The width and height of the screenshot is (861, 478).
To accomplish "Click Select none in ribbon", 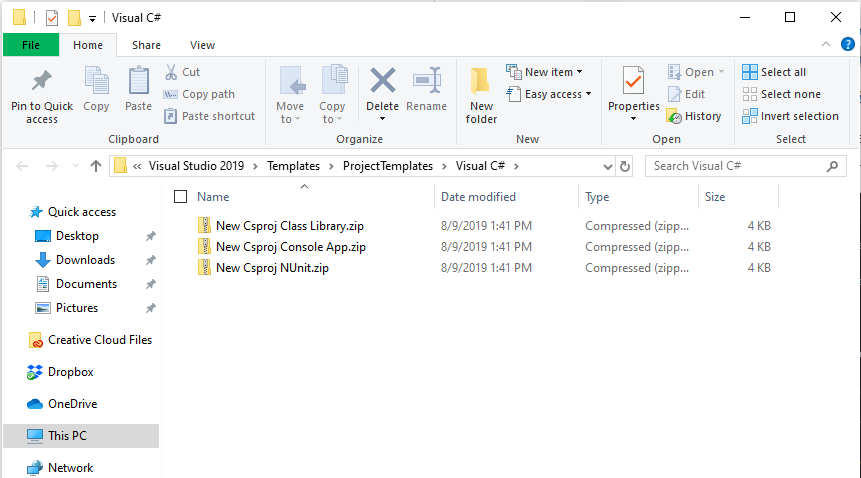I will point(781,94).
